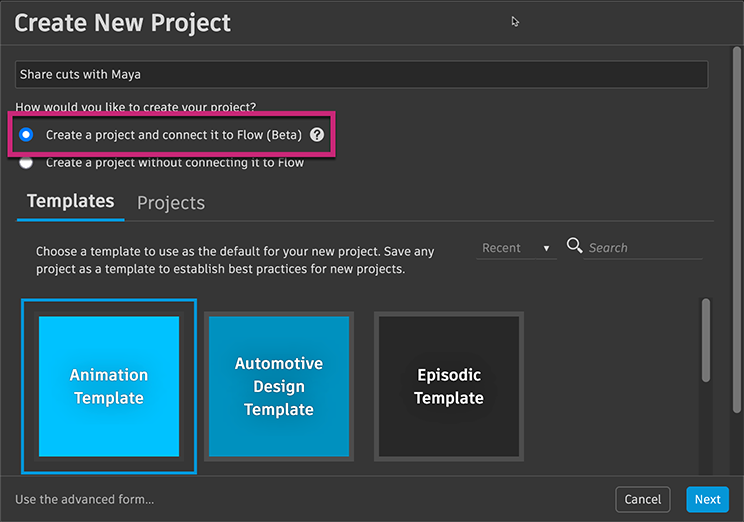
Task: Click the project name text field
Action: tap(361, 75)
